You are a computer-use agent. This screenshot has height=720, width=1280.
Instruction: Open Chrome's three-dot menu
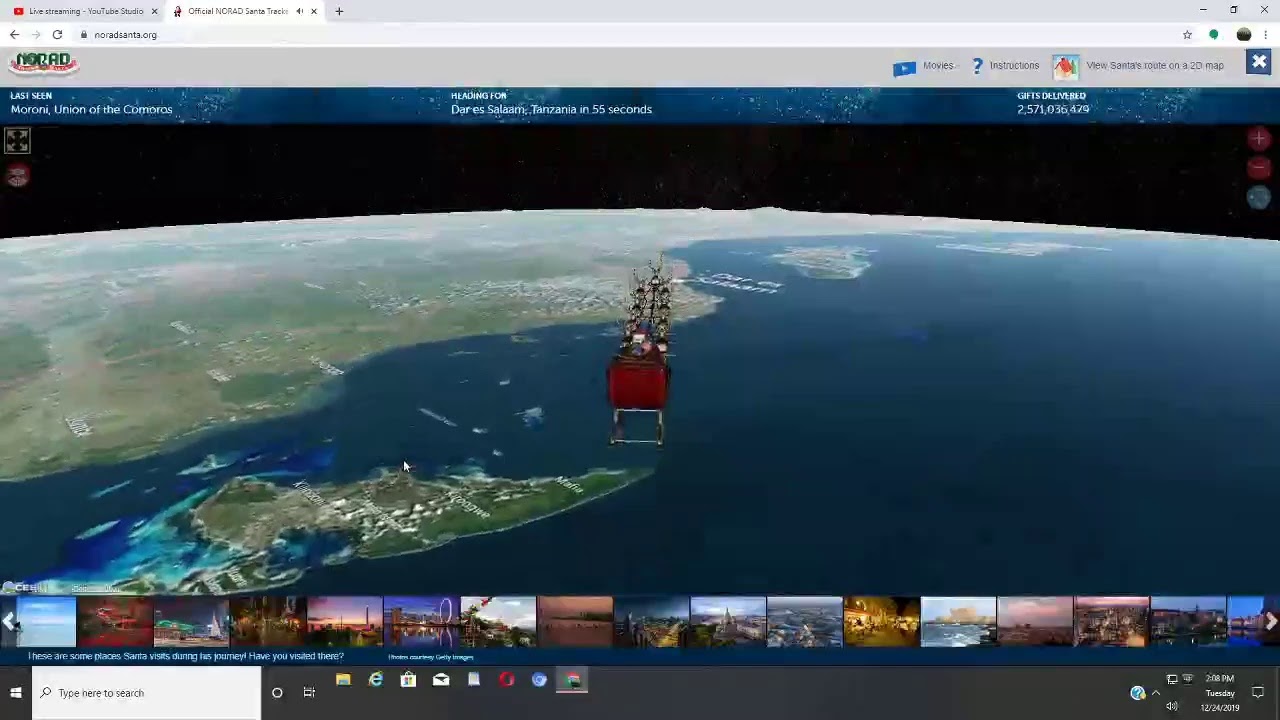click(1266, 35)
